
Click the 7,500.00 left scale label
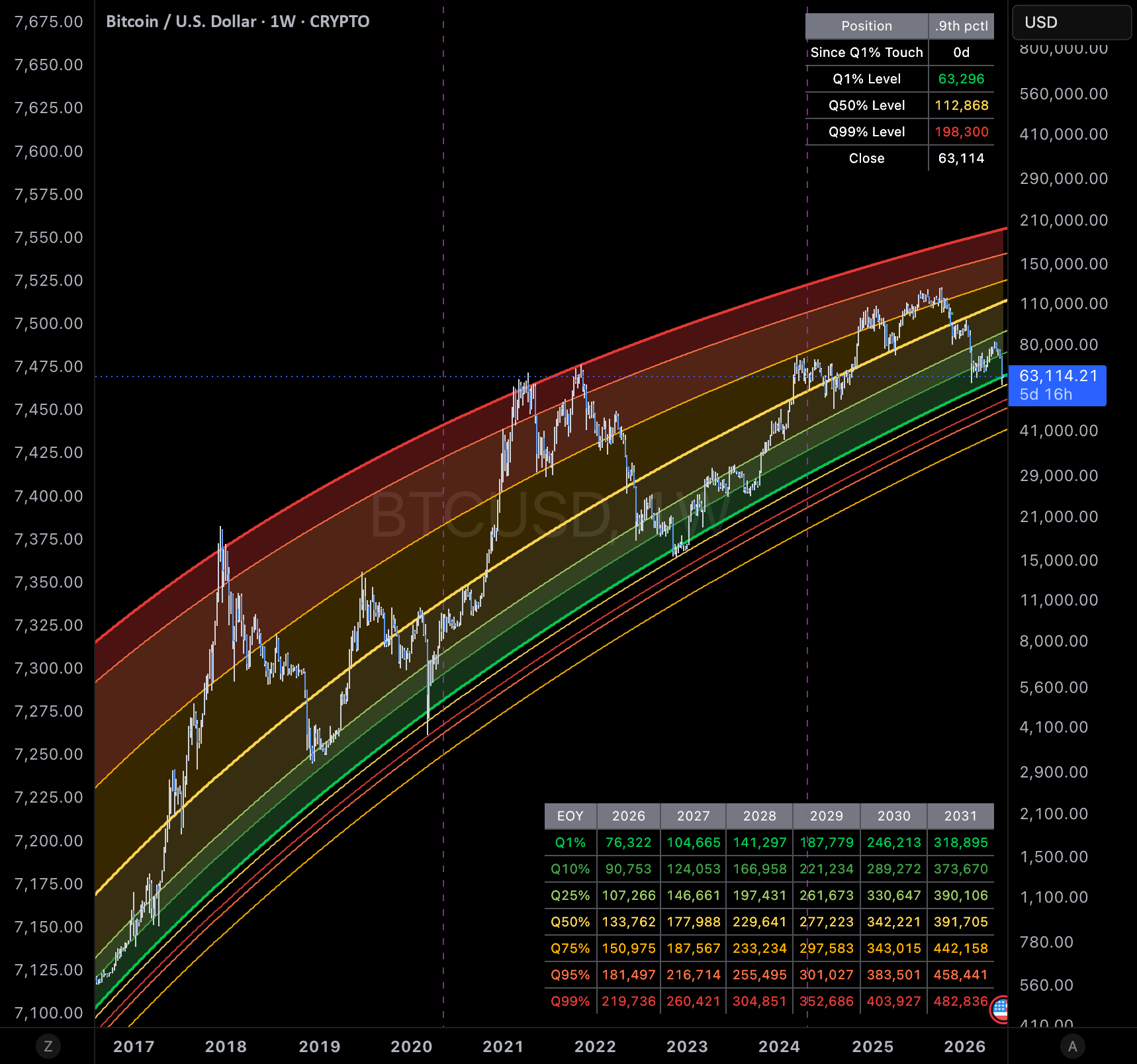click(49, 324)
